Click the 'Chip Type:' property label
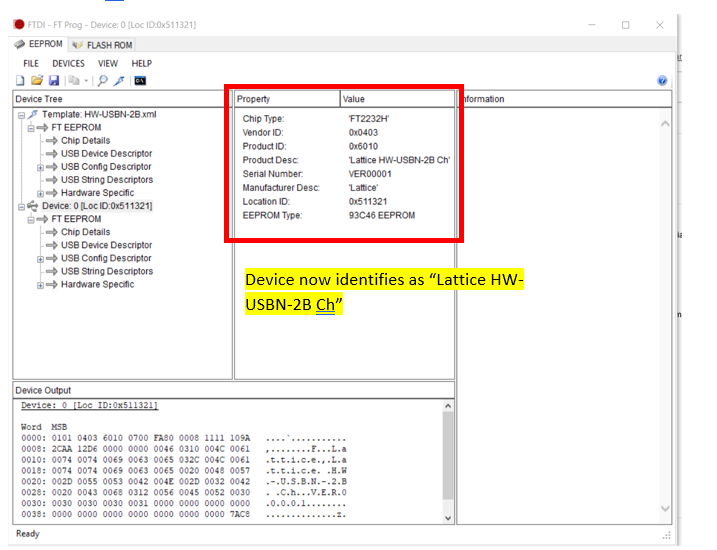The width and height of the screenshot is (717, 550). pyautogui.click(x=263, y=119)
